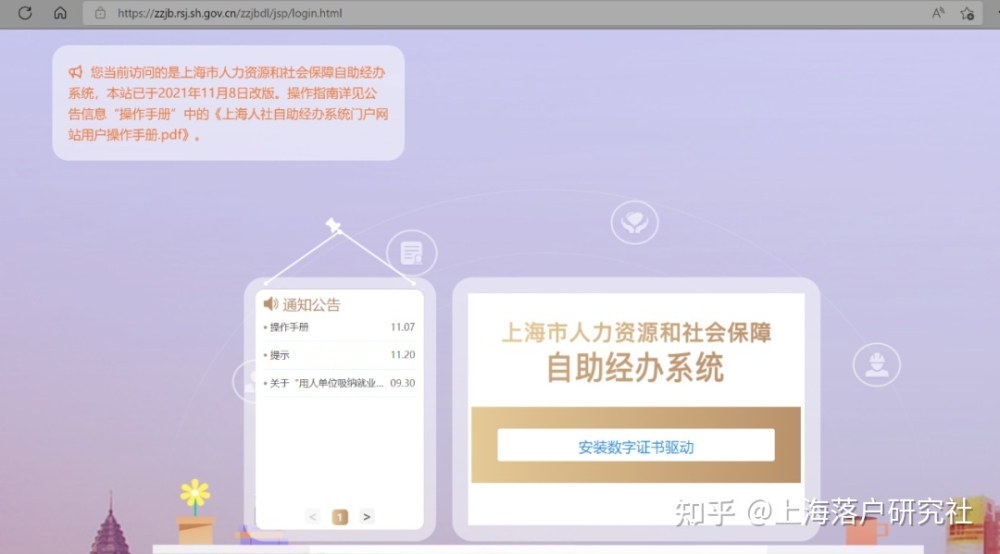Click date 11.07 in announcements list

[x=402, y=327]
